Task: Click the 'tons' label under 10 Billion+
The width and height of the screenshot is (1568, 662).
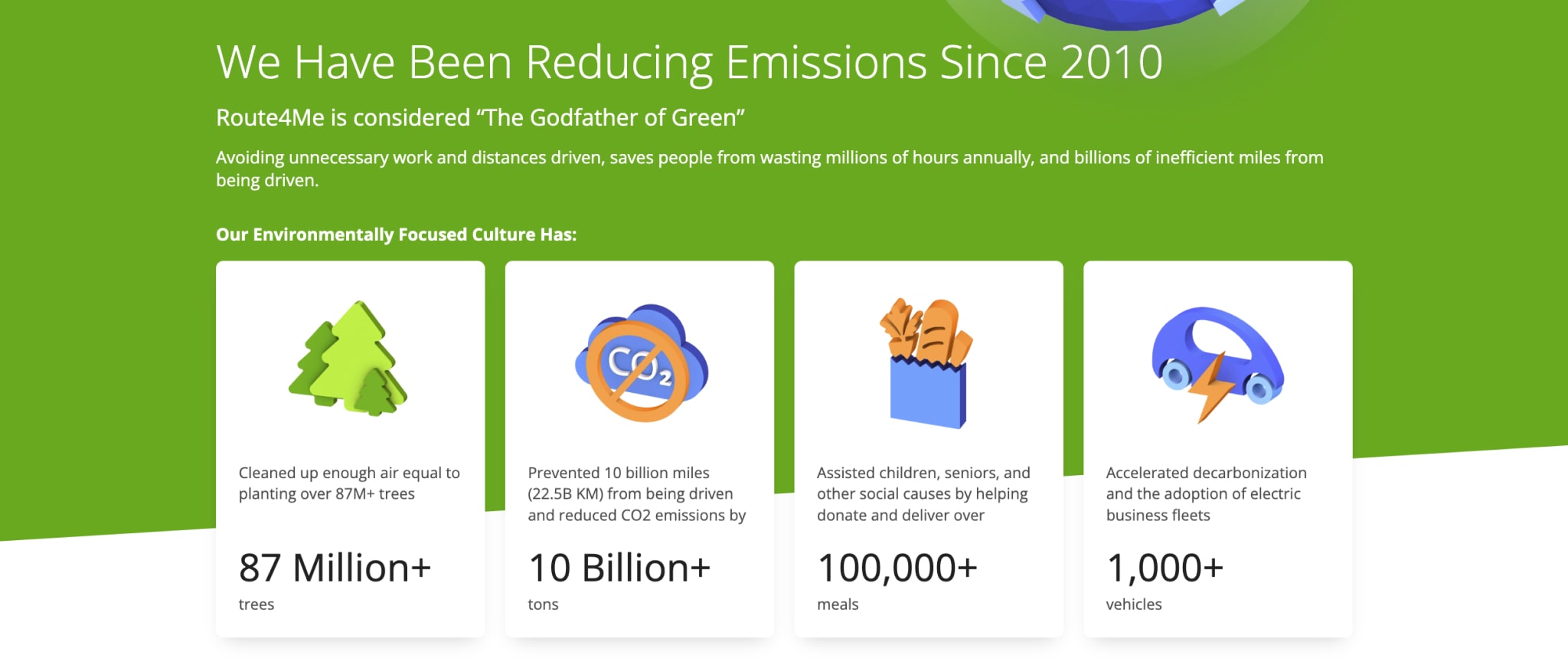Action: (543, 605)
